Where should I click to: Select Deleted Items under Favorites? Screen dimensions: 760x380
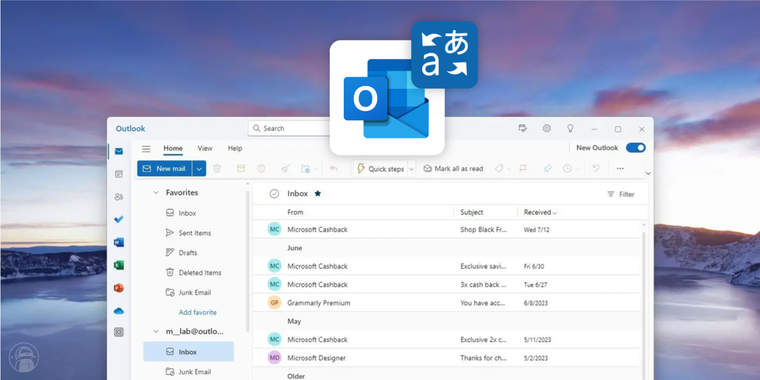(200, 272)
